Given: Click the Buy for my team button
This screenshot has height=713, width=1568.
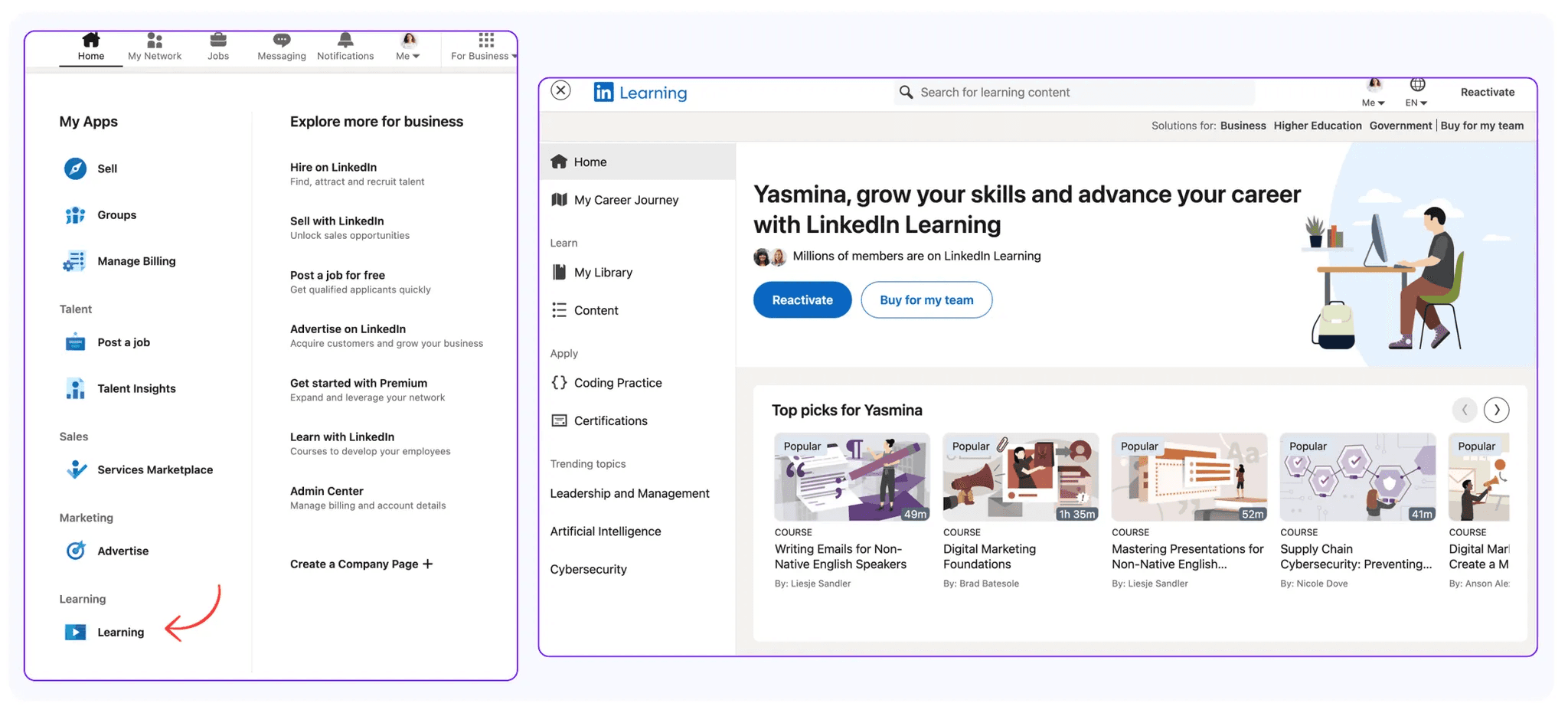Looking at the screenshot, I should point(926,300).
